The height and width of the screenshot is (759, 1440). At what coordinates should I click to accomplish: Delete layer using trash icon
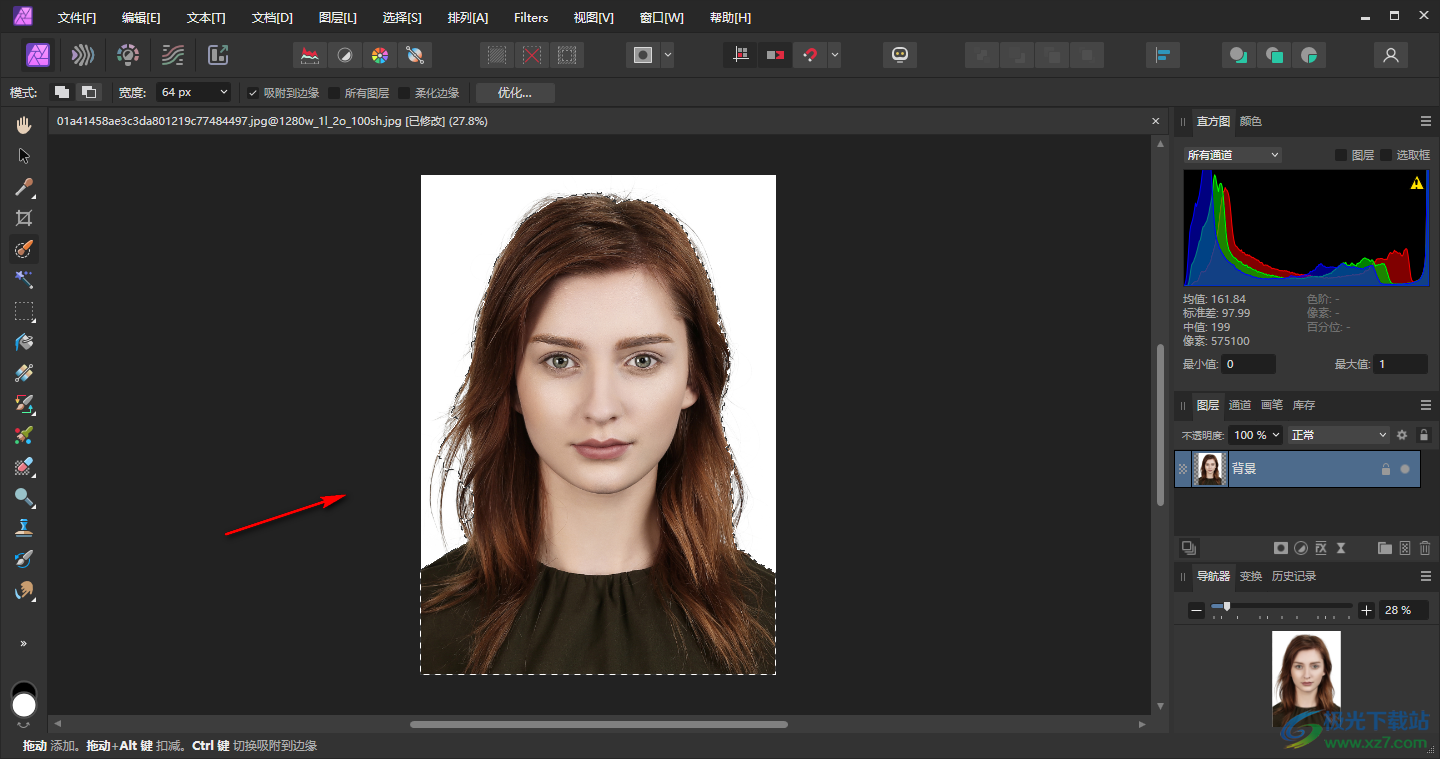1425,548
